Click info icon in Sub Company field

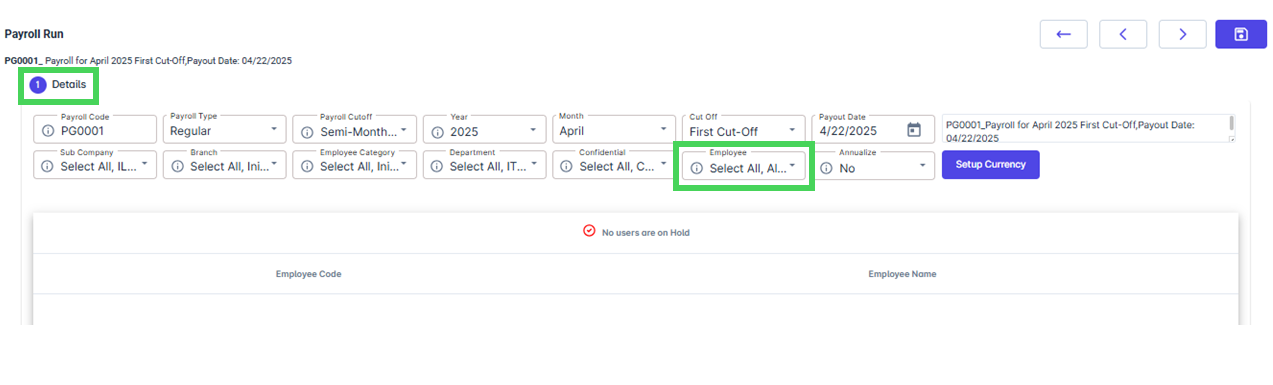point(47,167)
